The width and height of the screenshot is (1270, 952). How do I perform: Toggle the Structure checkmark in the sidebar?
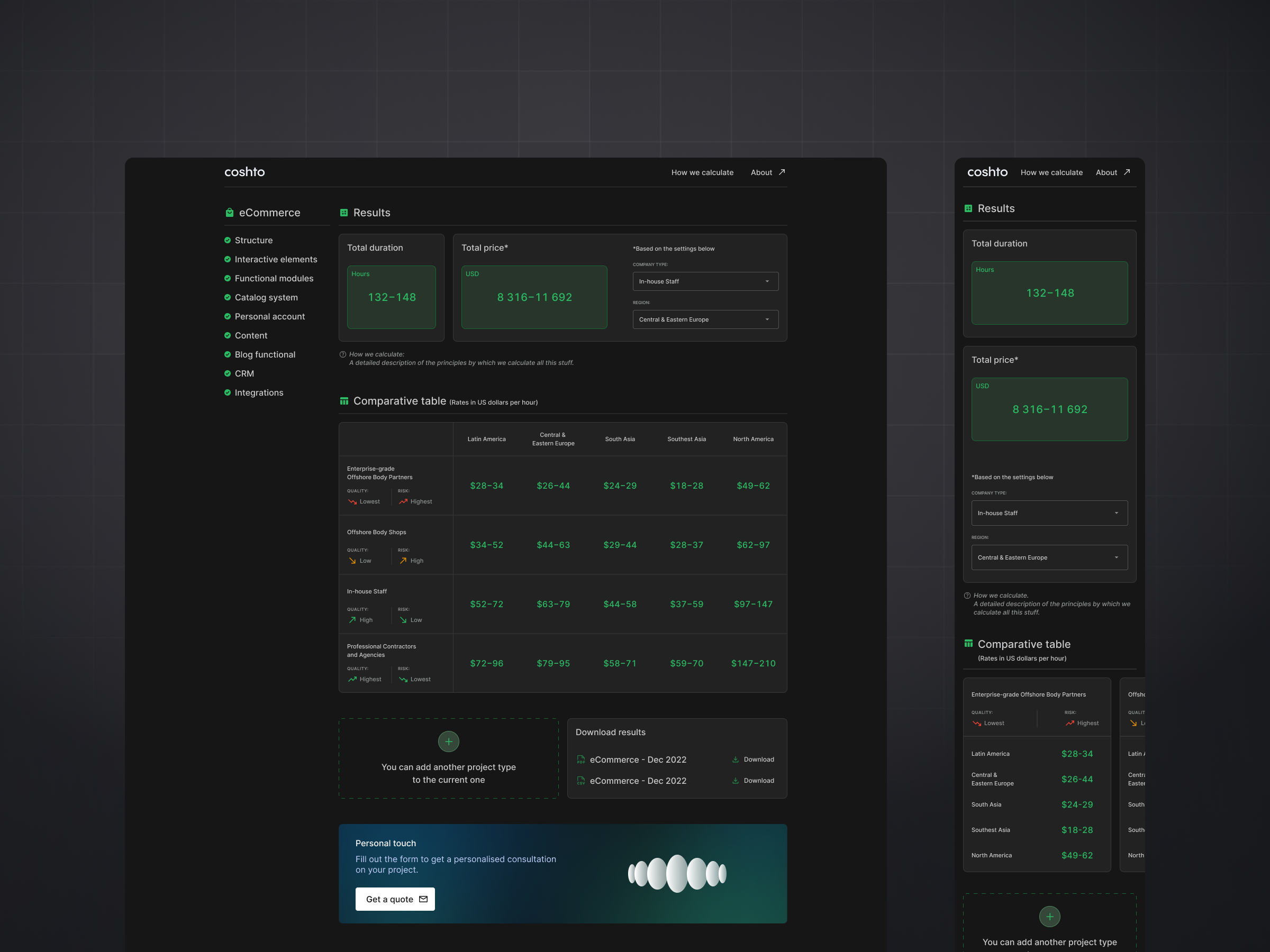click(228, 240)
